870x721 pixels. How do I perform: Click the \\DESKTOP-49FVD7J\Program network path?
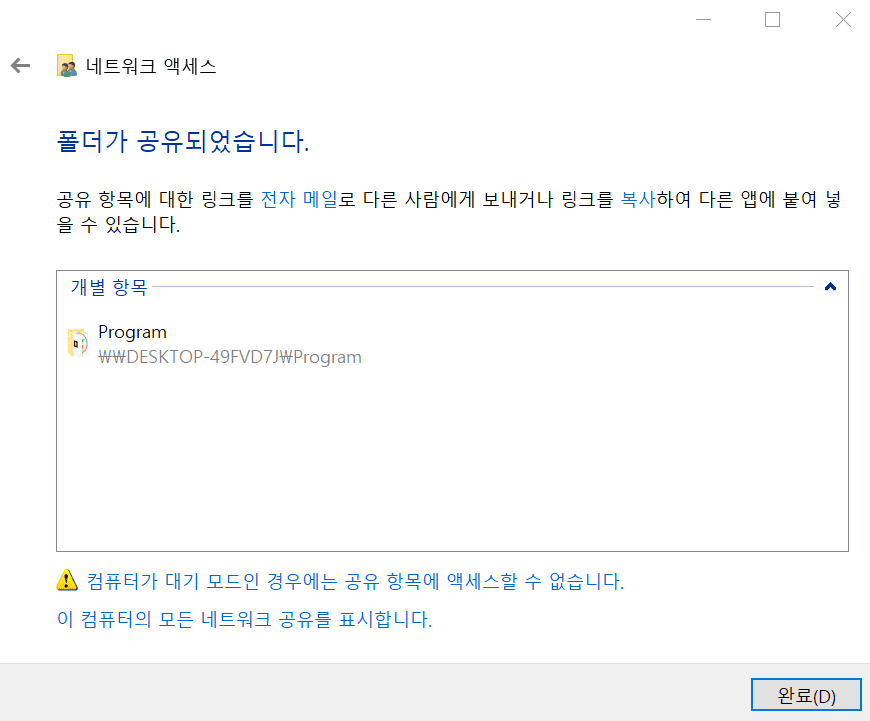(x=230, y=357)
